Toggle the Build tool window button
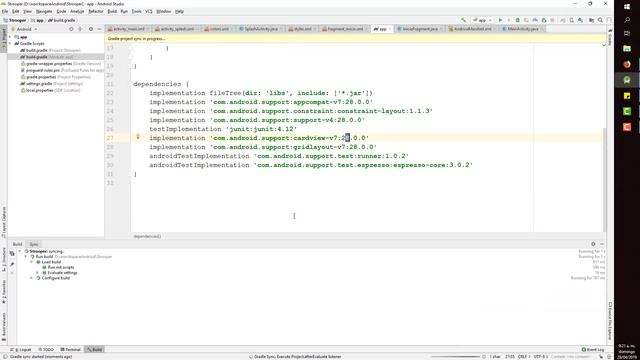Screen dimensions: 640x360 (x=94, y=350)
